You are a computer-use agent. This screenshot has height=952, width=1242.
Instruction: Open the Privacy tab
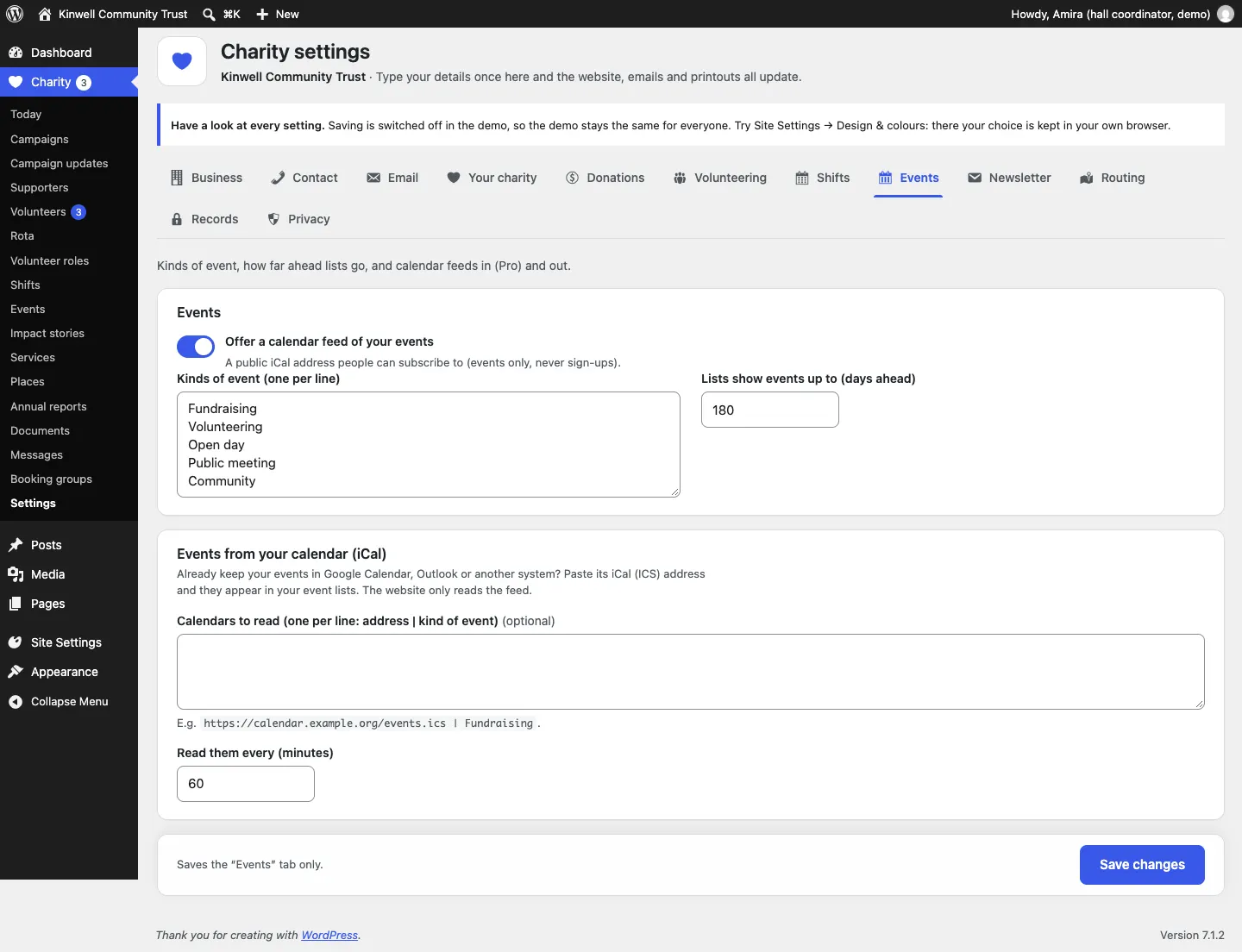[x=298, y=219]
